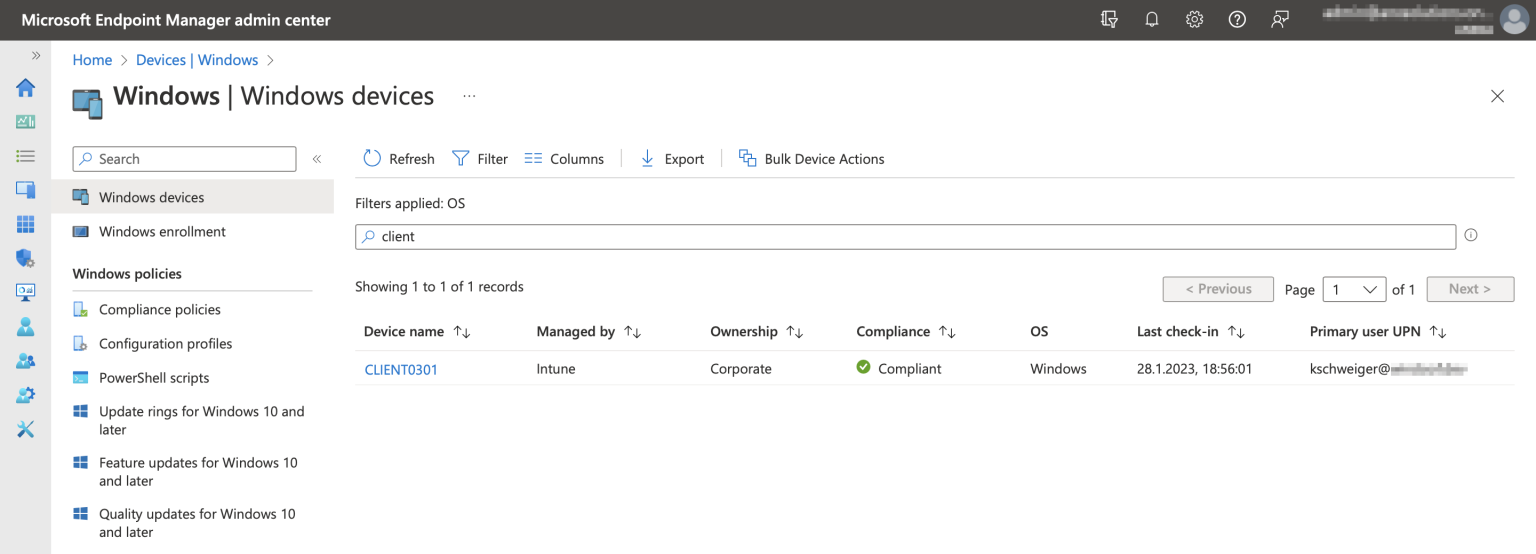The image size is (1536, 554).
Task: Click the Previous page button
Action: pos(1218,289)
